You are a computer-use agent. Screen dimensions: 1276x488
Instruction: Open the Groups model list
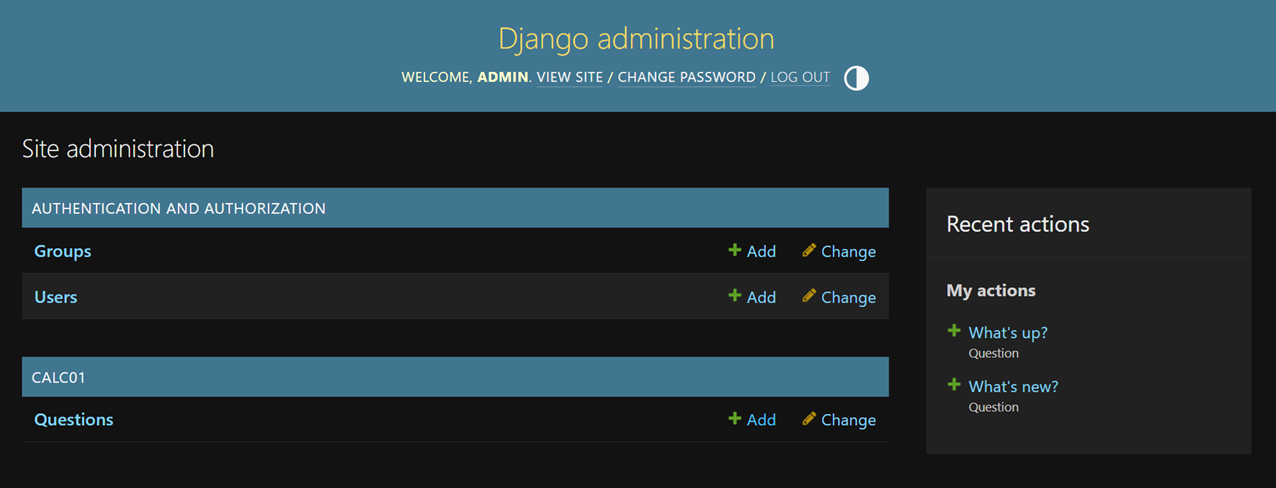click(x=63, y=251)
